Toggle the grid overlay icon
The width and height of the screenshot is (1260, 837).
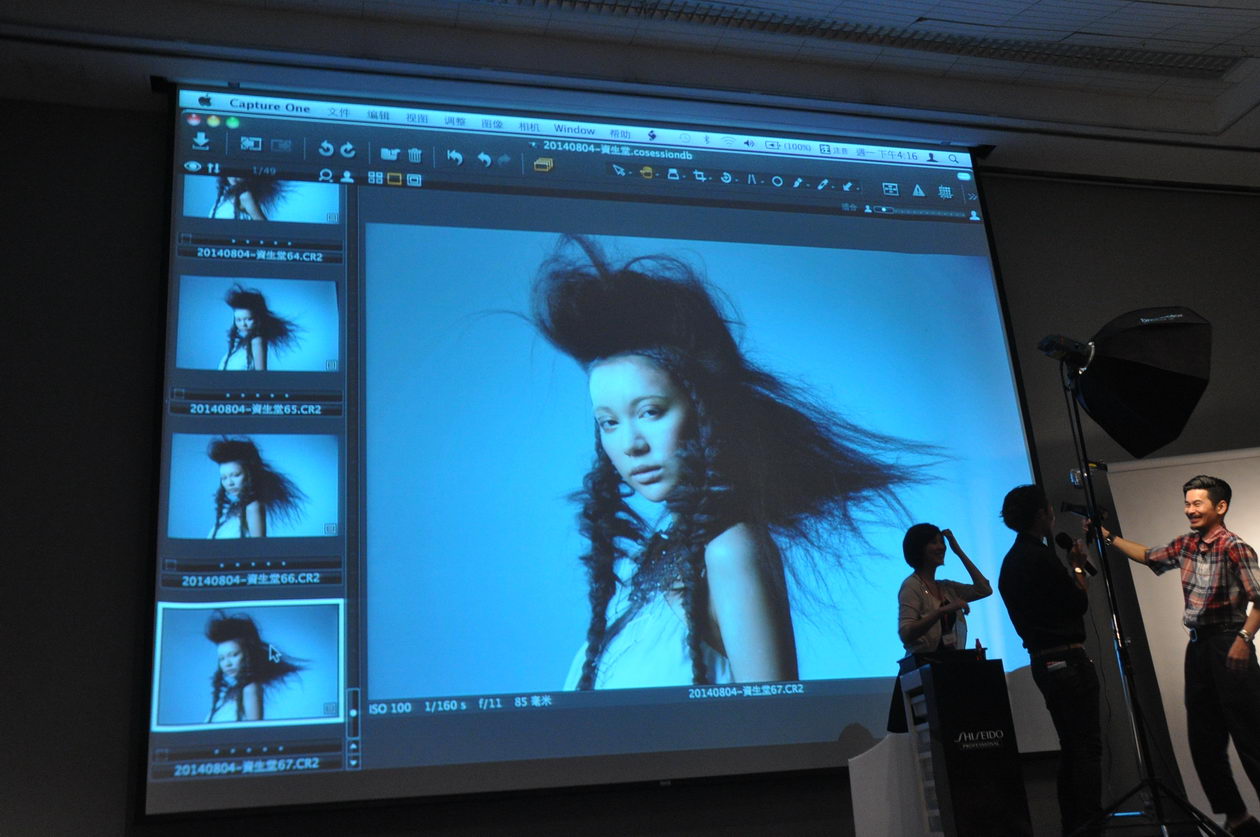coord(945,191)
